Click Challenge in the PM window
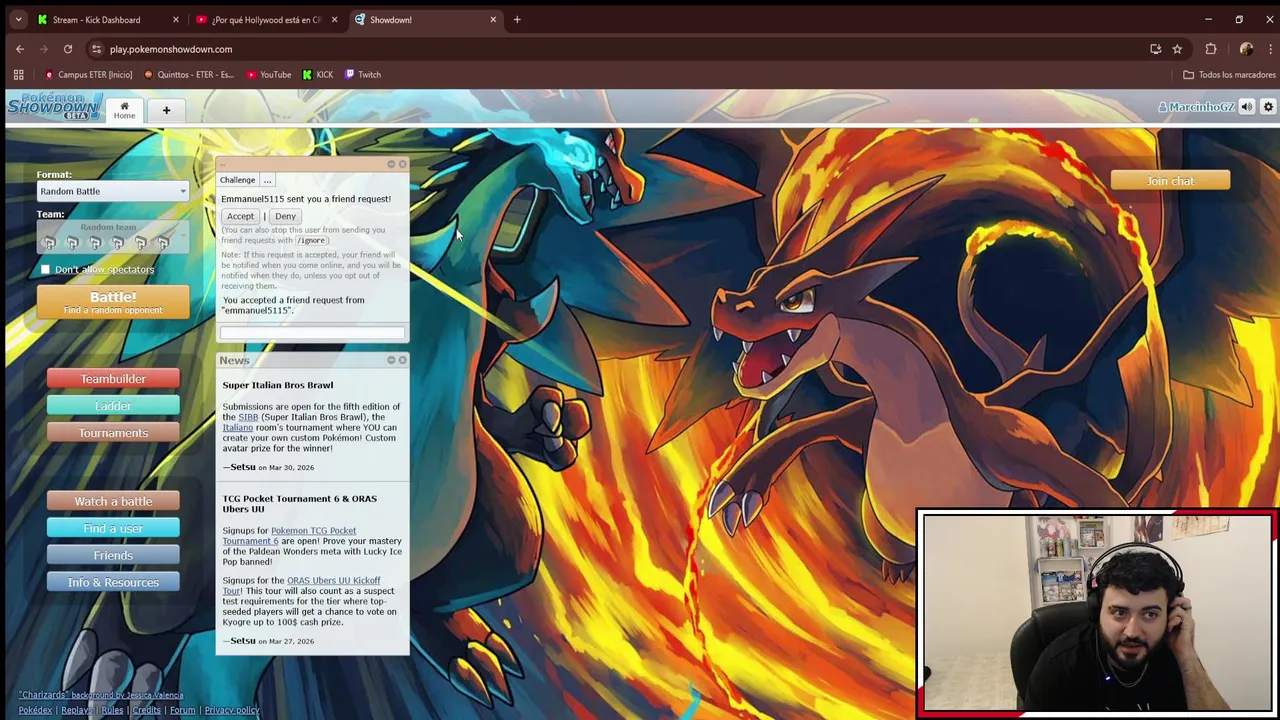 237,180
